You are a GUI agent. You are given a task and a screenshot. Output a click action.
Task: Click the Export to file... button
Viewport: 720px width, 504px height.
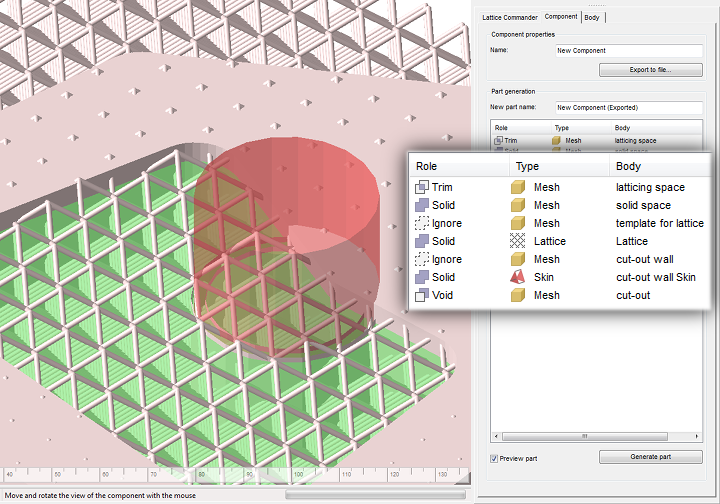pos(650,70)
